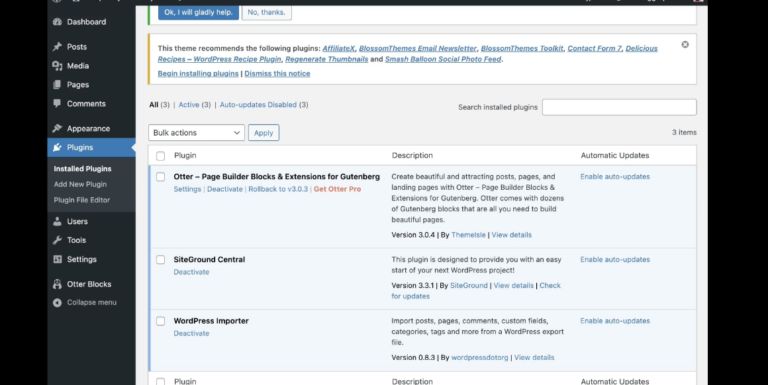Image resolution: width=768 pixels, height=385 pixels.
Task: Deactivate the SiteGround Central plugin
Action: point(191,272)
